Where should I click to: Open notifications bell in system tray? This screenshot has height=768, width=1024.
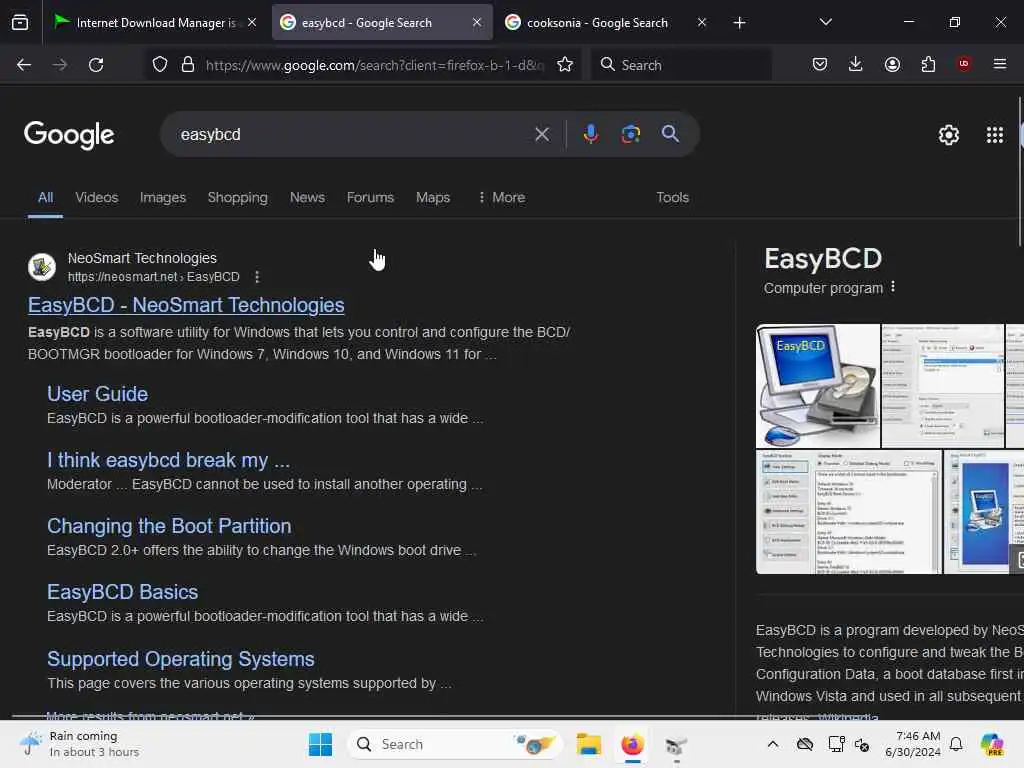[956, 744]
